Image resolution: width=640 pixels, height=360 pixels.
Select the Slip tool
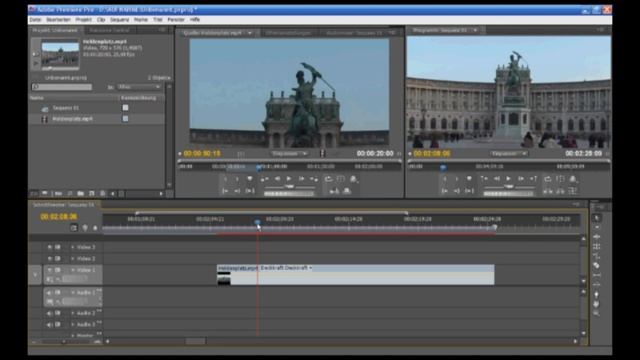596,275
